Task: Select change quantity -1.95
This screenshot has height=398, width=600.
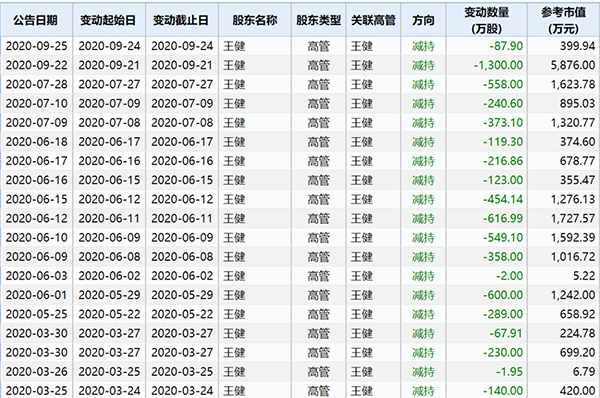Action: (x=509, y=372)
